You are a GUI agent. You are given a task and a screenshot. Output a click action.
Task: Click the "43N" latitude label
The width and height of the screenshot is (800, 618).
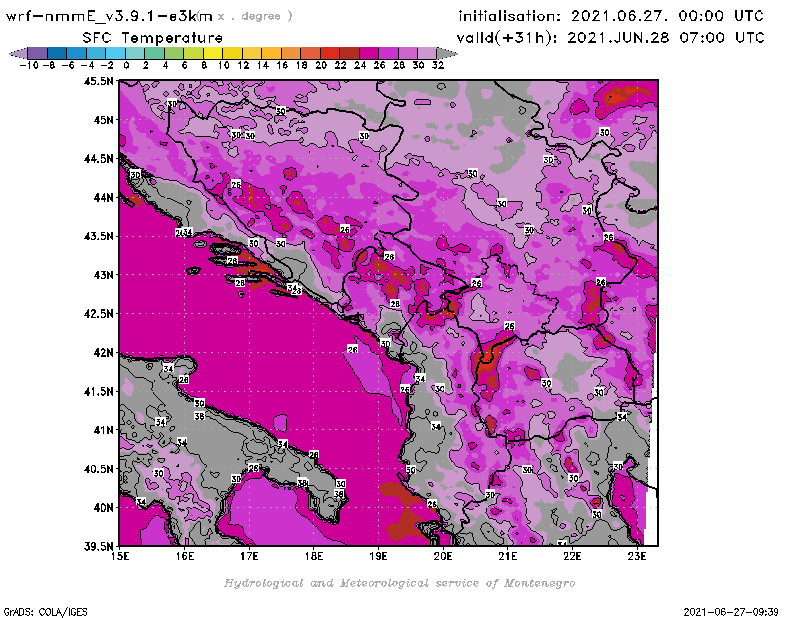pos(103,275)
